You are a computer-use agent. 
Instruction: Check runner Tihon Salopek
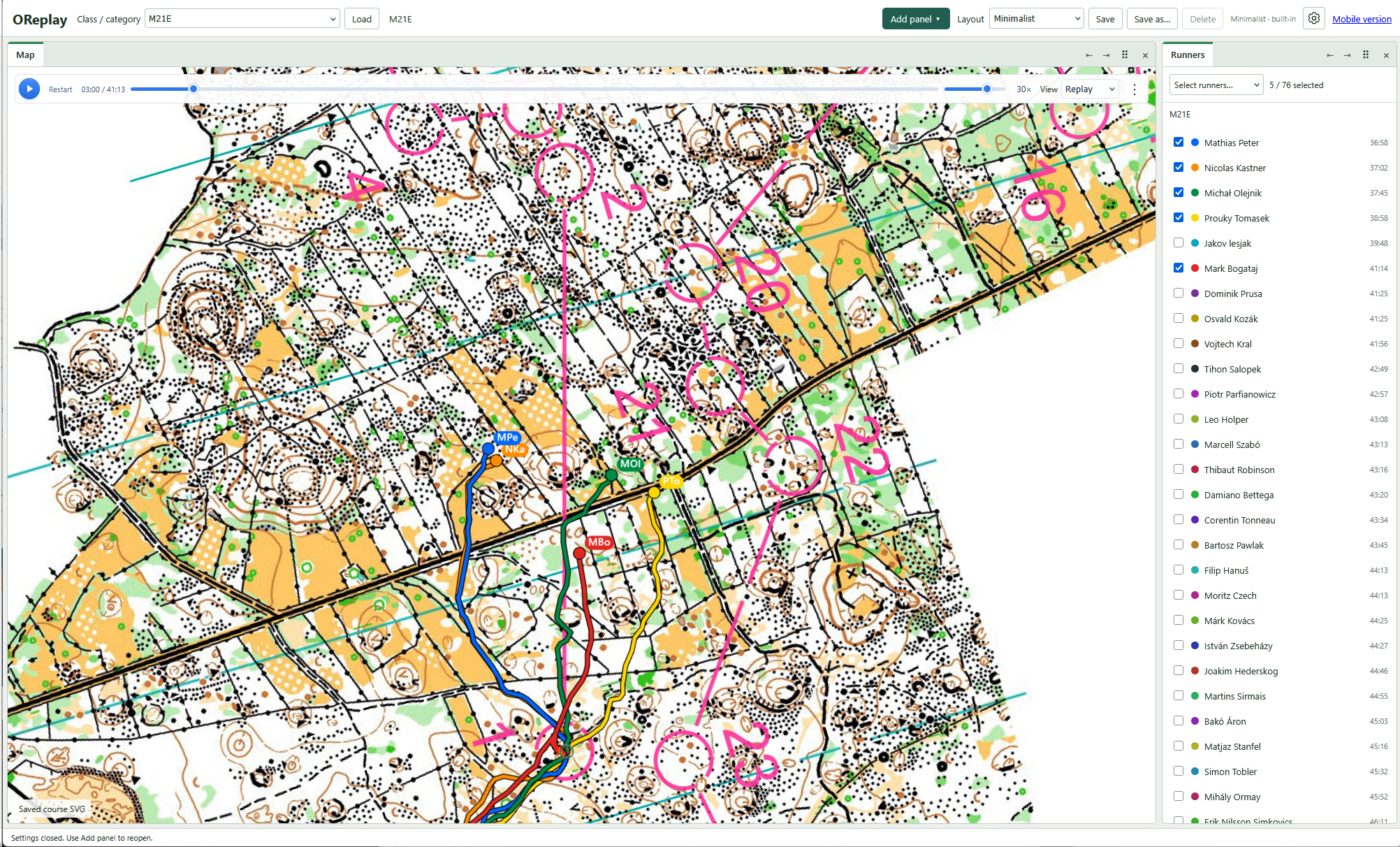click(1179, 368)
